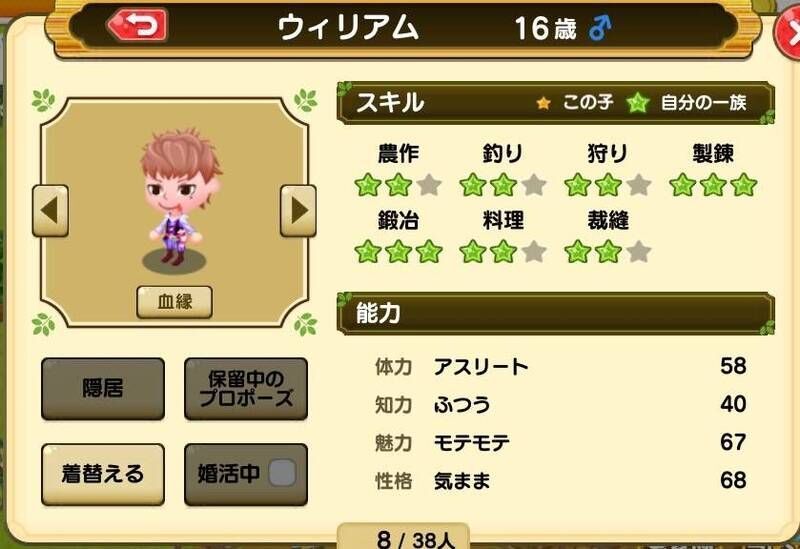Click the orange この子 star legend icon
Screen dimensions: 800x549
[x=543, y=103]
